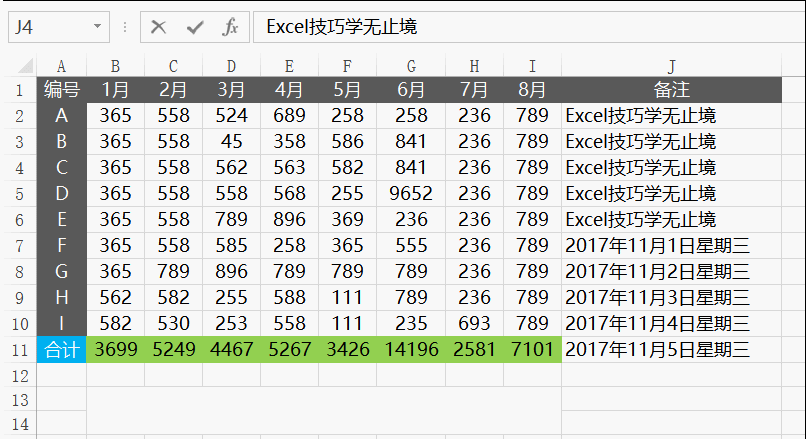Confirm entry with the checkmark icon

click(195, 27)
